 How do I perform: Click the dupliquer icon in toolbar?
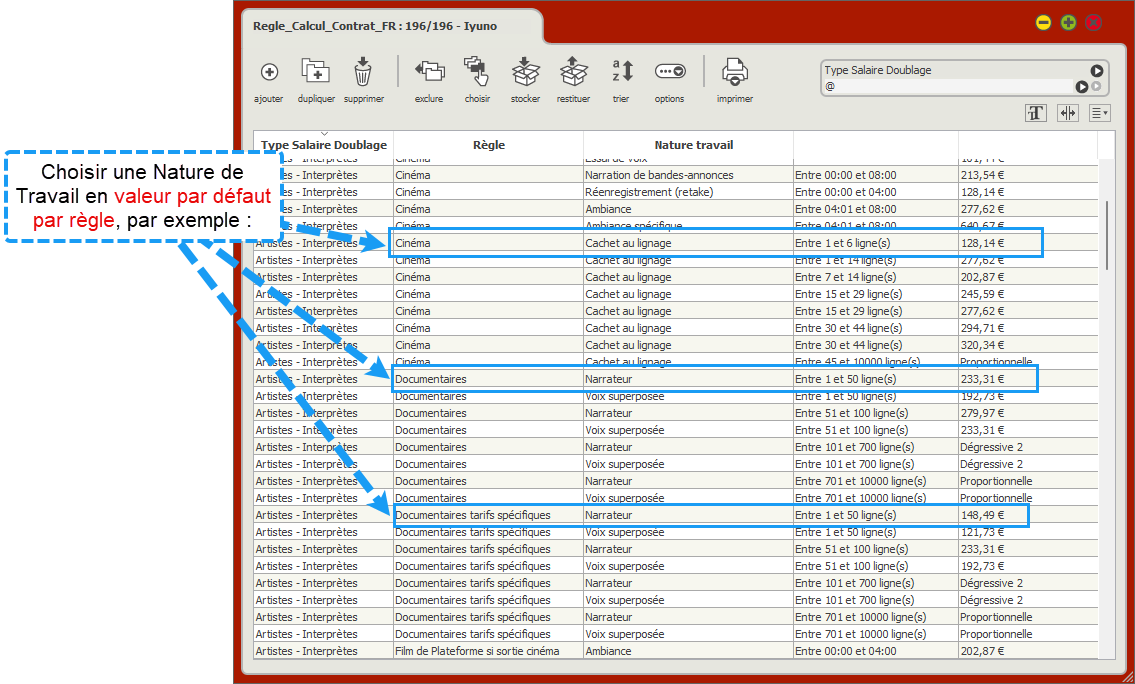click(316, 72)
